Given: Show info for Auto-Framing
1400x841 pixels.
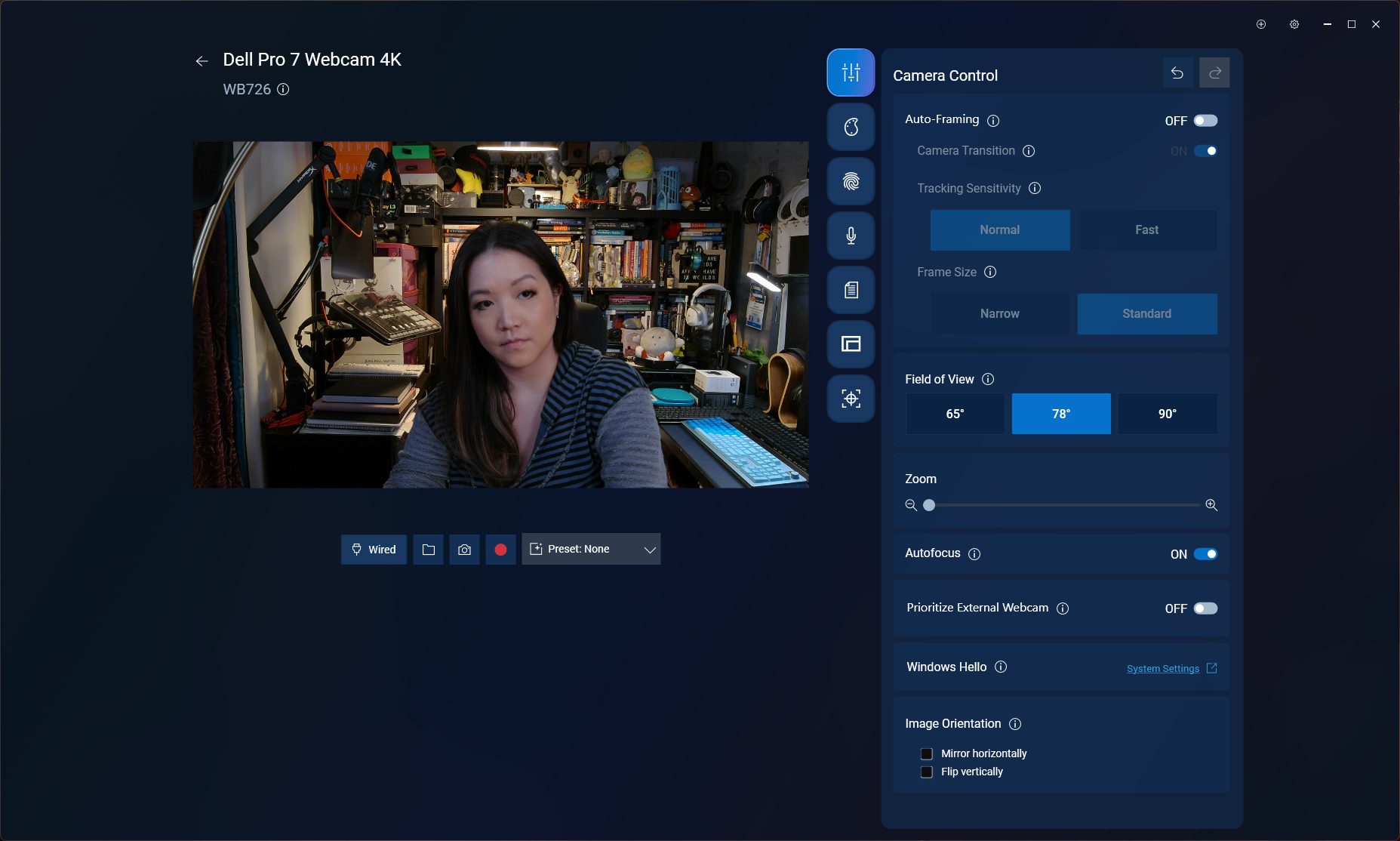Looking at the screenshot, I should (993, 121).
